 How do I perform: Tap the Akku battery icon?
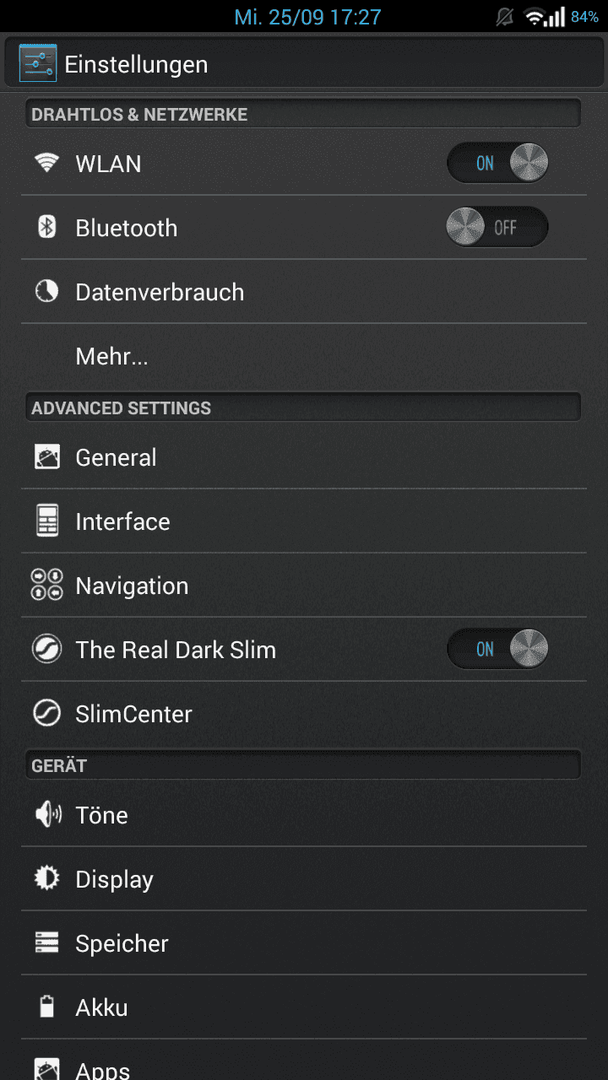point(46,1006)
